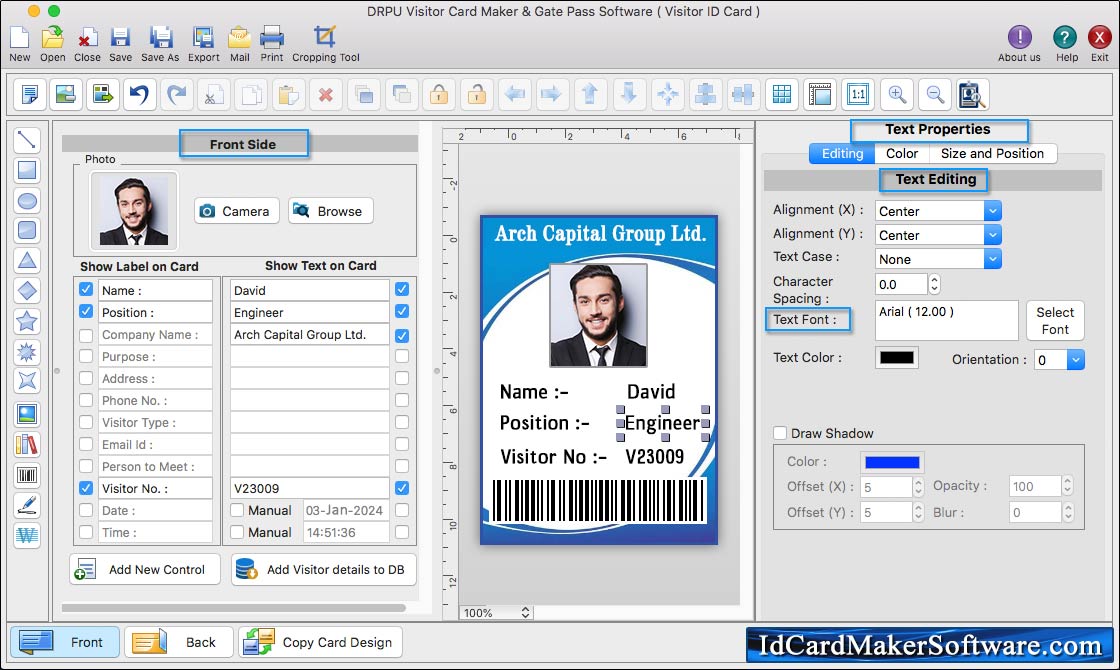Check Manual option for Date row
The width and height of the screenshot is (1120, 670).
(x=237, y=510)
